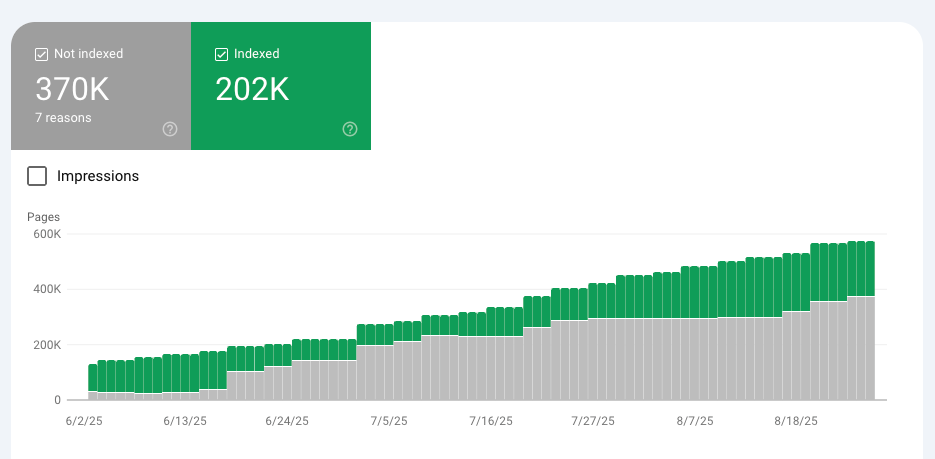Image resolution: width=935 pixels, height=459 pixels.
Task: Click the 6/13/25 date axis label
Action: [185, 421]
